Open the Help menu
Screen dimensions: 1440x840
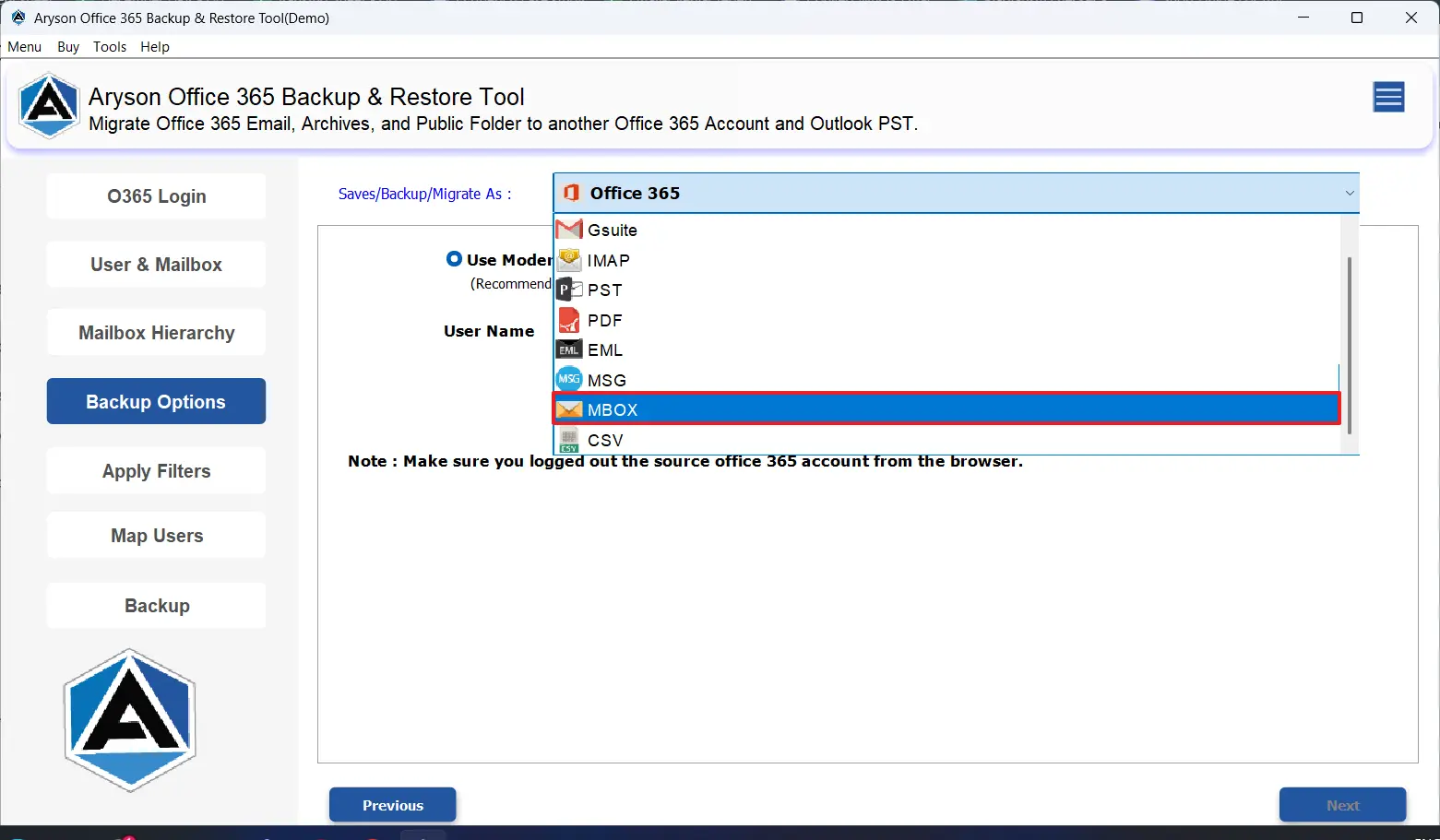pos(155,47)
